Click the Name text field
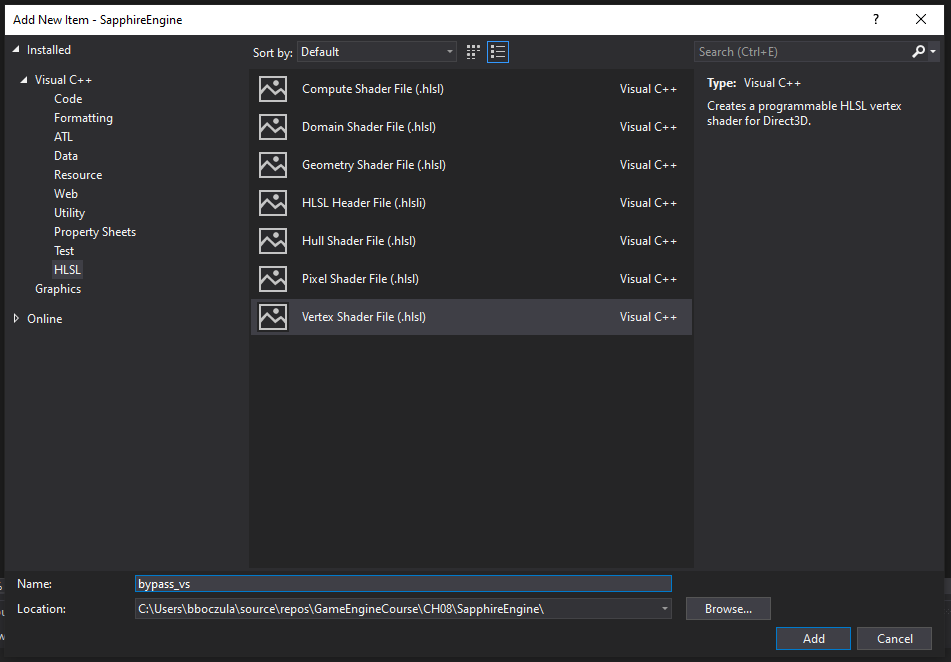The image size is (951, 662). point(403,584)
